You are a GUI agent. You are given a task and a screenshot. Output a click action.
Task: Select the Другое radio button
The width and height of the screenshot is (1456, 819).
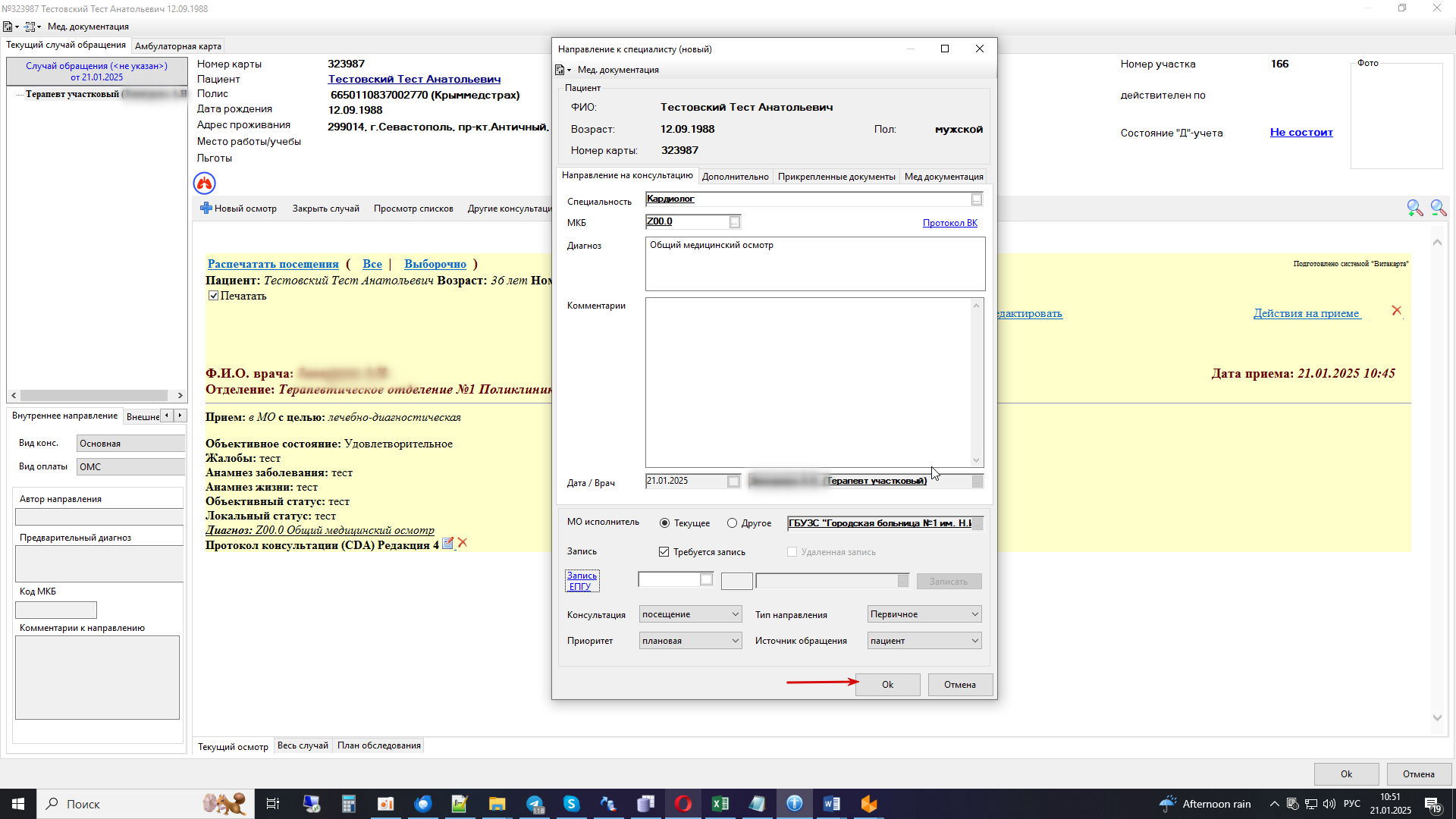click(x=732, y=523)
